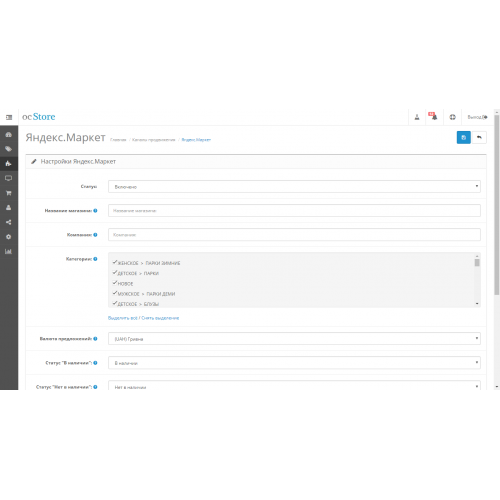
Task: Toggle the ДЕТСКОЕ > ПАРКИ category checkbox
Action: tap(115, 273)
